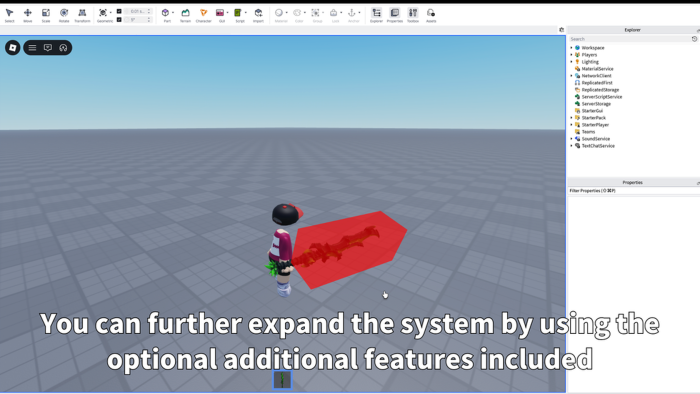This screenshot has width=700, height=394.
Task: Click the Group tool icon
Action: click(315, 13)
